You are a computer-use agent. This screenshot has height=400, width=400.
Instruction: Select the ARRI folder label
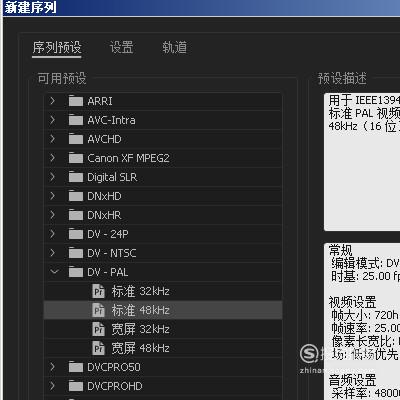[100, 101]
